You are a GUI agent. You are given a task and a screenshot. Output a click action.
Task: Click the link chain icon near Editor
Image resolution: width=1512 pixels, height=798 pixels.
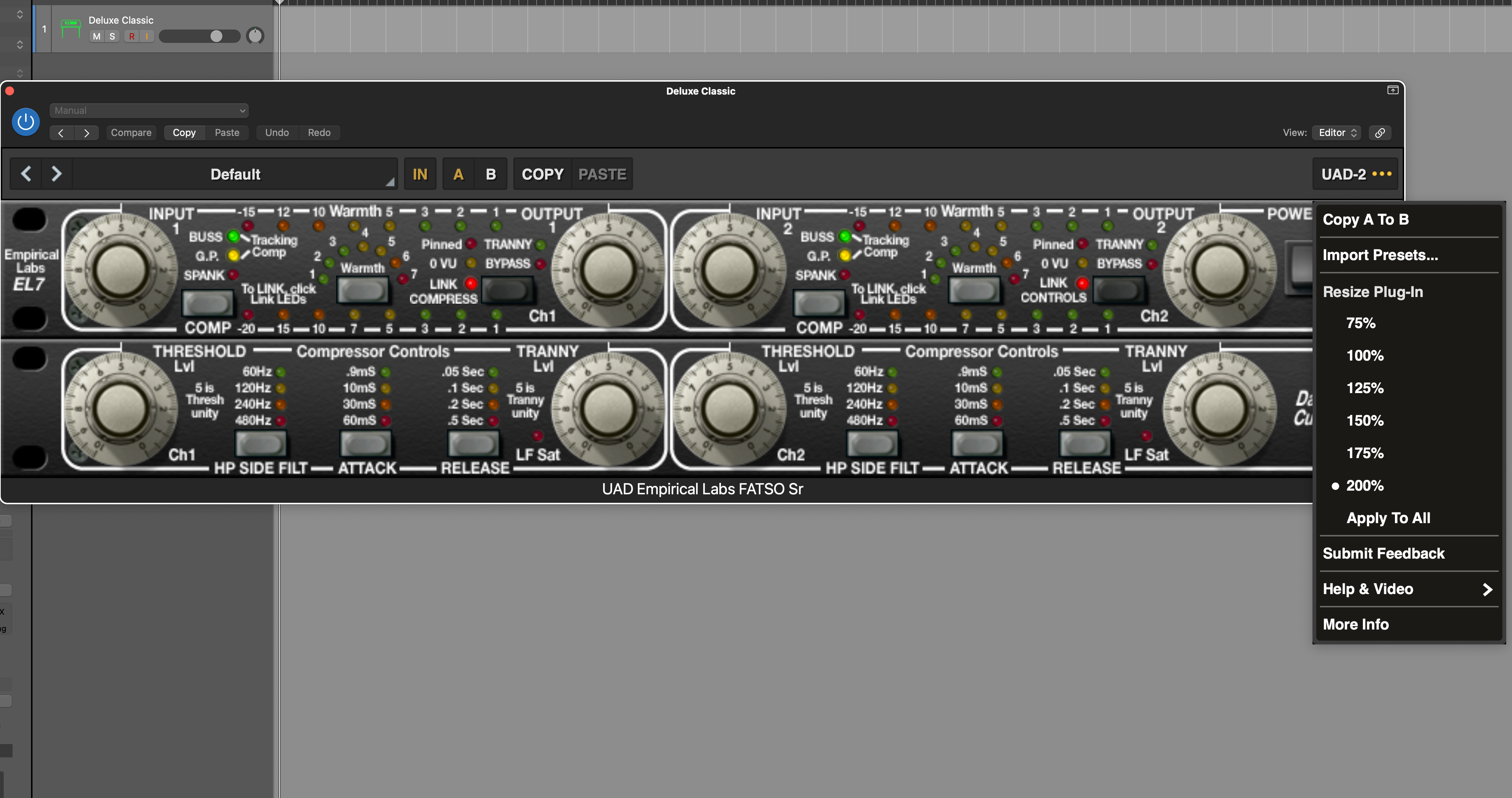tap(1380, 133)
